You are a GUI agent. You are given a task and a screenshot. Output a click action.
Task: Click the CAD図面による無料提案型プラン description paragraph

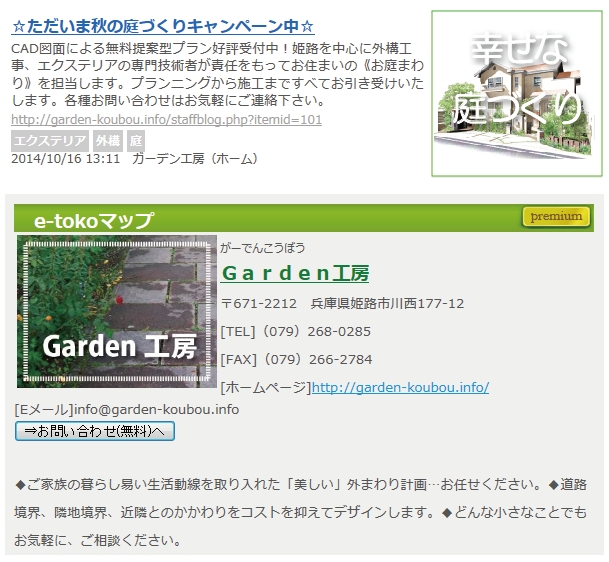pos(218,75)
